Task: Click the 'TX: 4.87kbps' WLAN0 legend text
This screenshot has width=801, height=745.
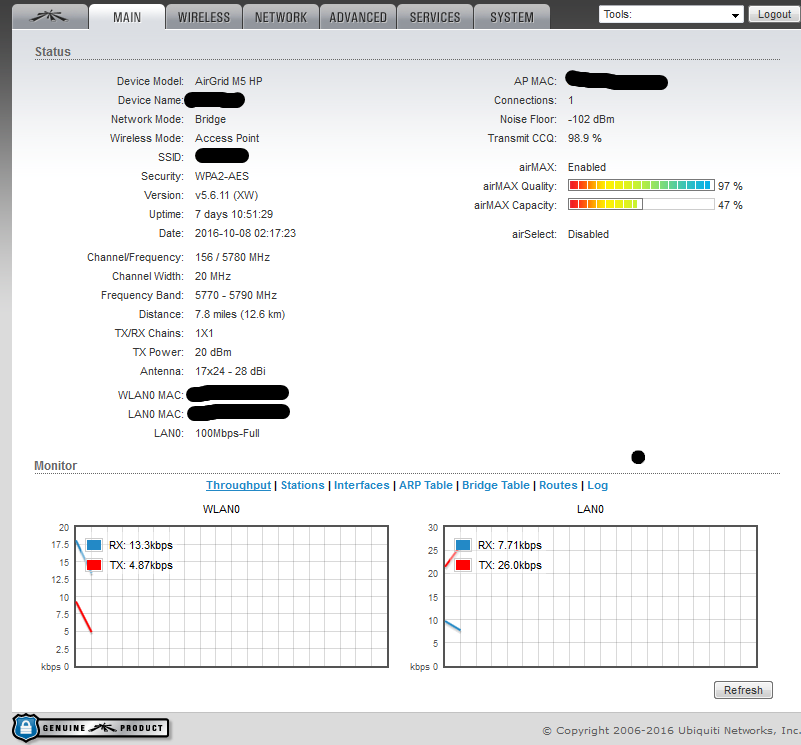Action: coord(141,565)
